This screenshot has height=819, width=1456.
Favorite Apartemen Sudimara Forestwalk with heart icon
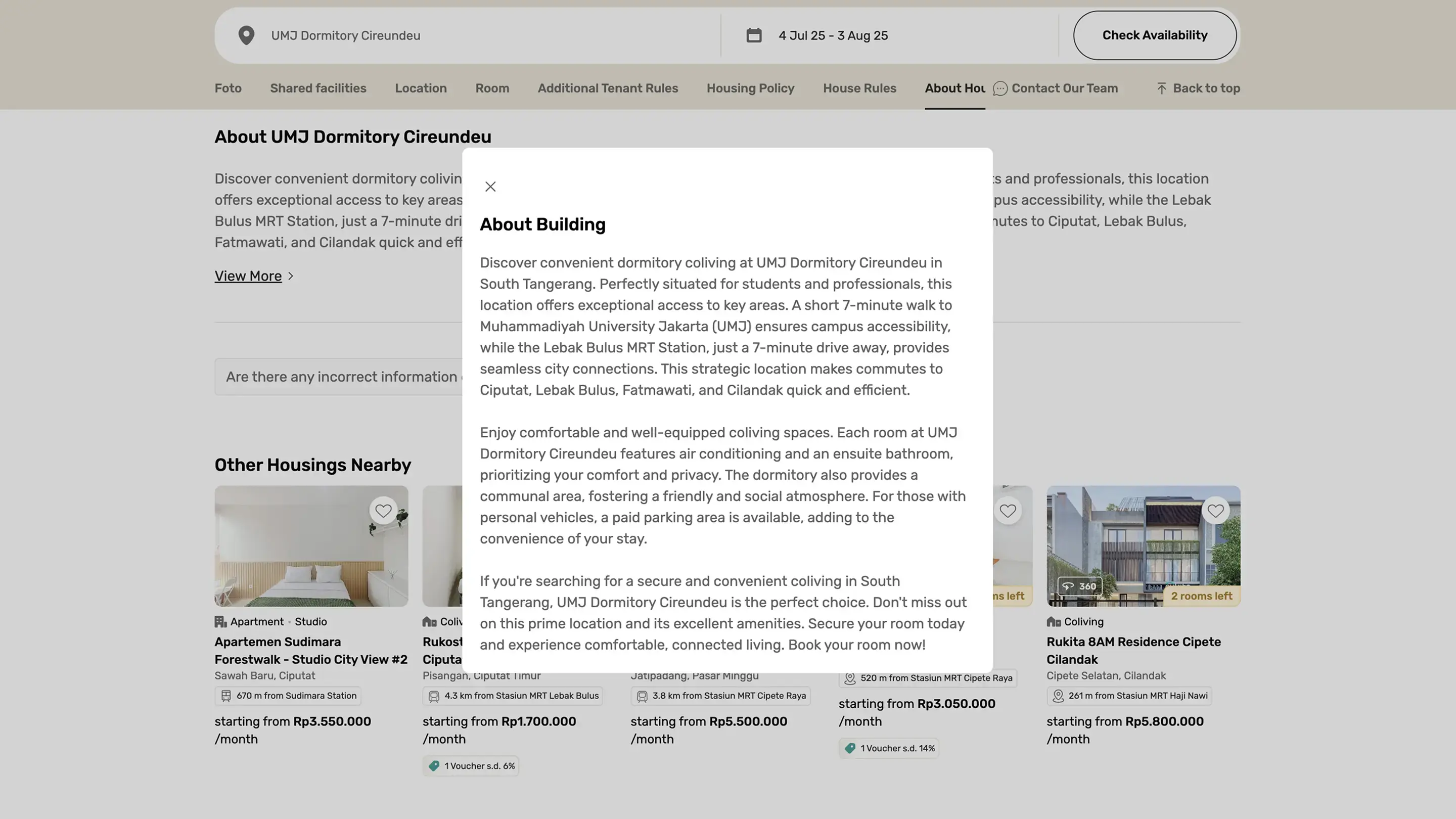click(383, 511)
